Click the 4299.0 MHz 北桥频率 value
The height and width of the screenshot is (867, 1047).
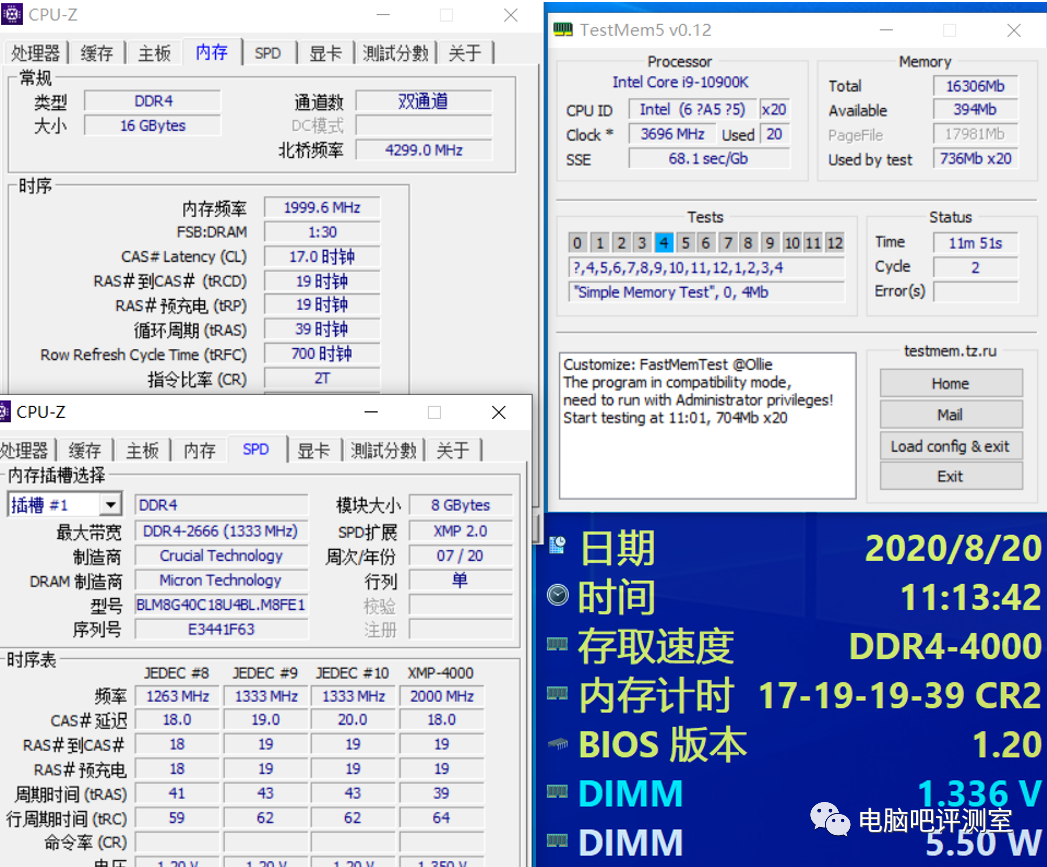click(x=424, y=150)
